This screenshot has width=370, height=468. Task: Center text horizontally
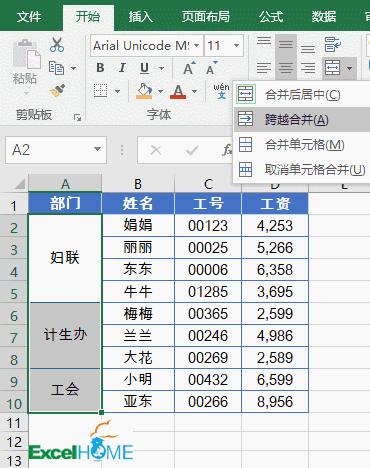coord(286,68)
